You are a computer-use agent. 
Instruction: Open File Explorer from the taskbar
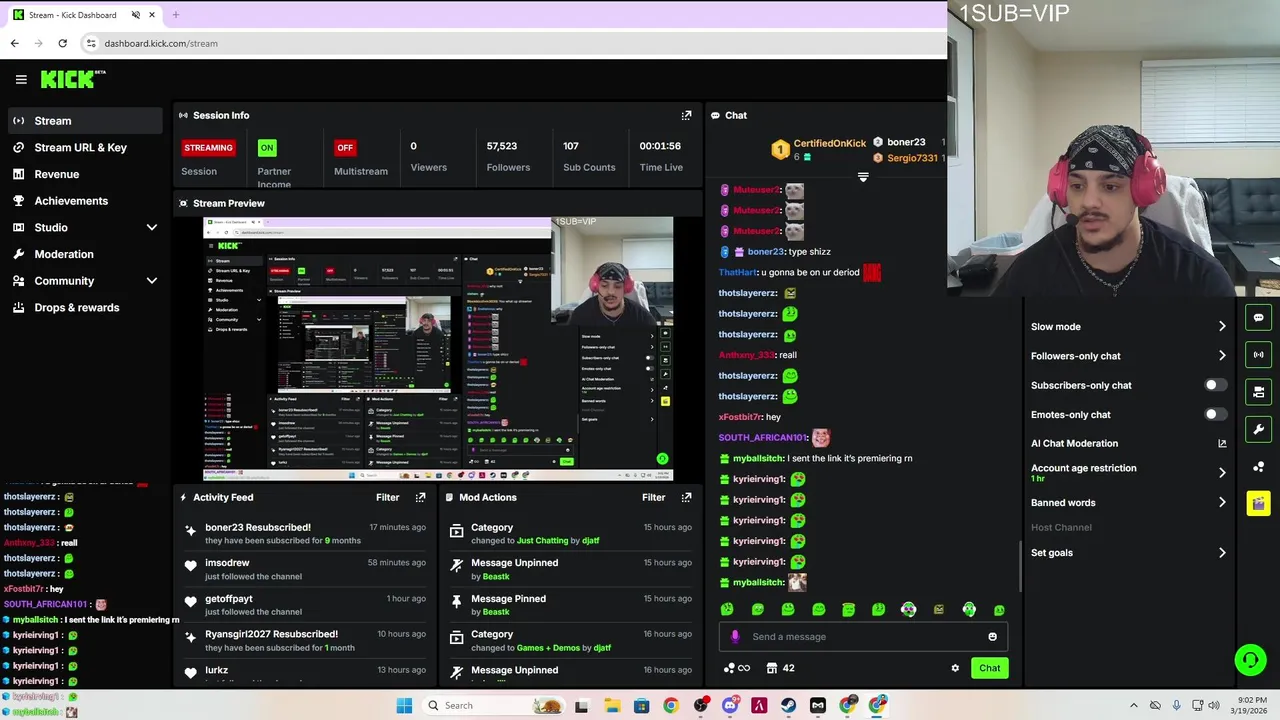(612, 706)
